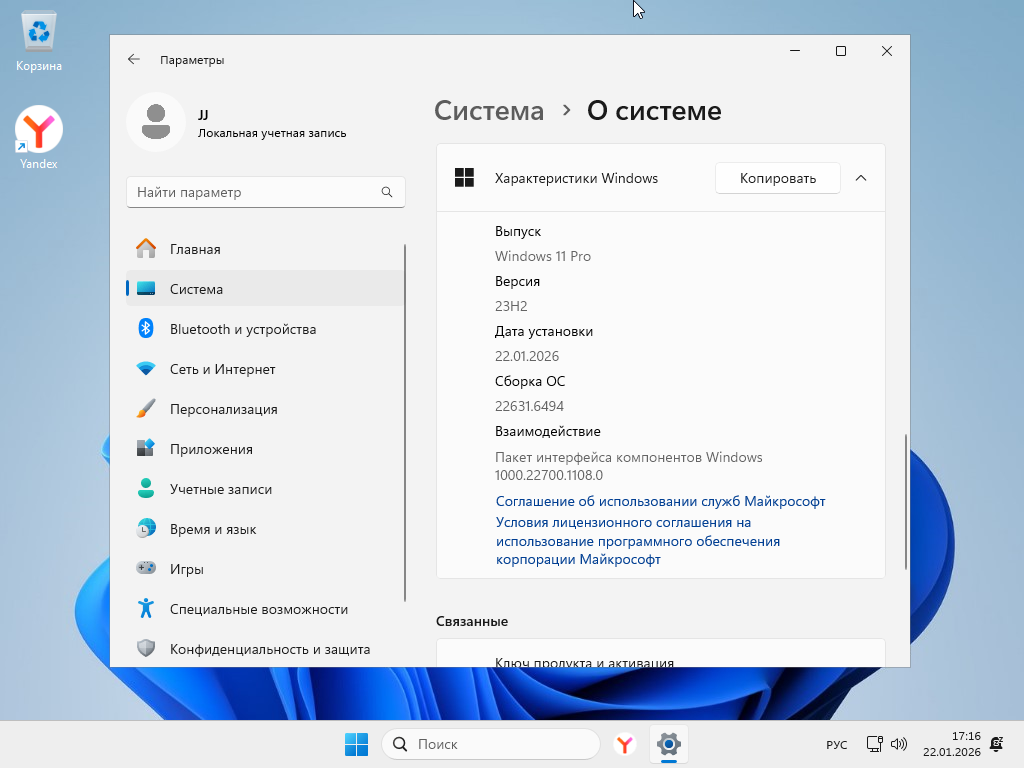
Task: Click the Найти параметр search field
Action: pos(255,192)
